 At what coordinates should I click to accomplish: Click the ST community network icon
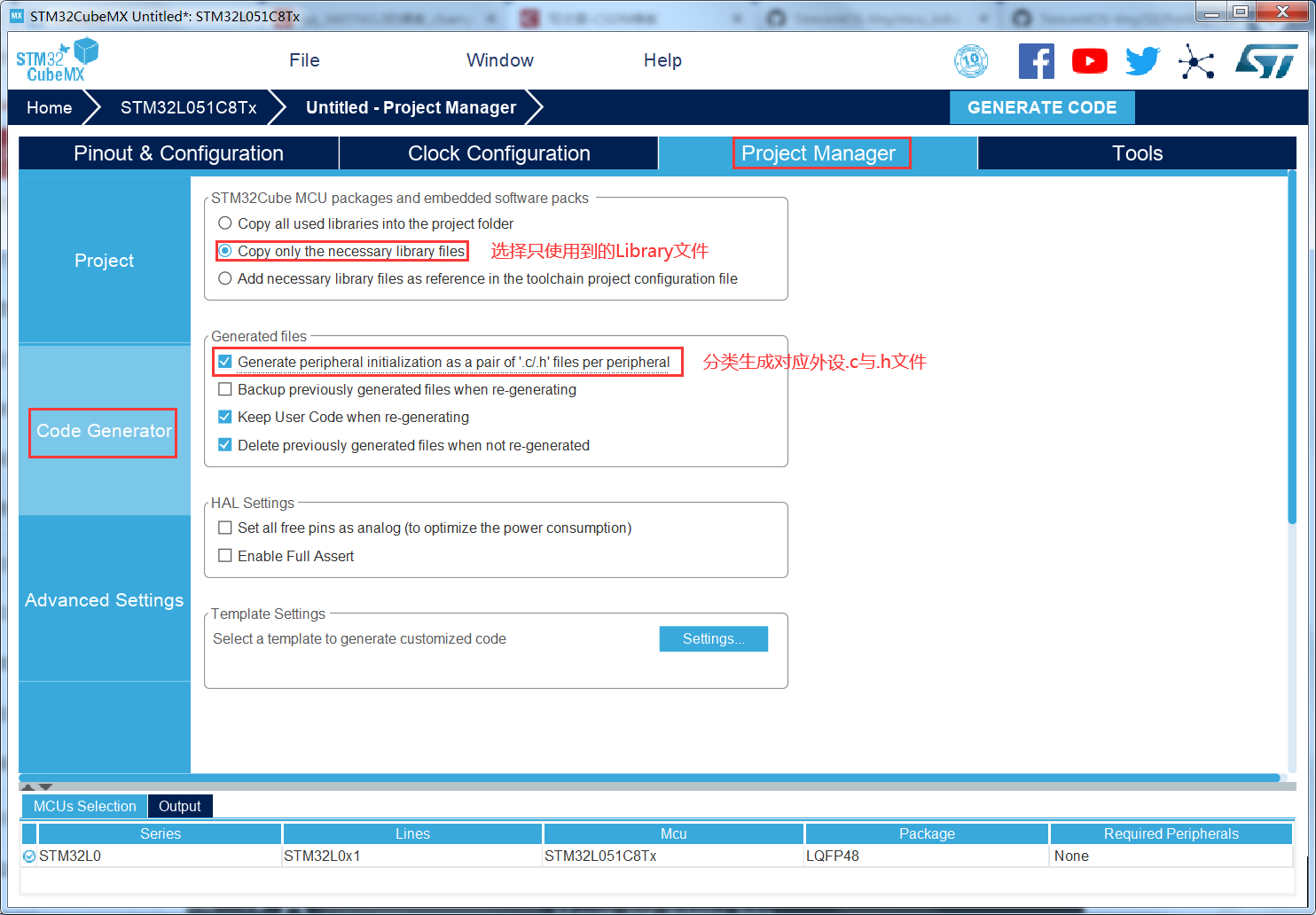pos(1196,61)
